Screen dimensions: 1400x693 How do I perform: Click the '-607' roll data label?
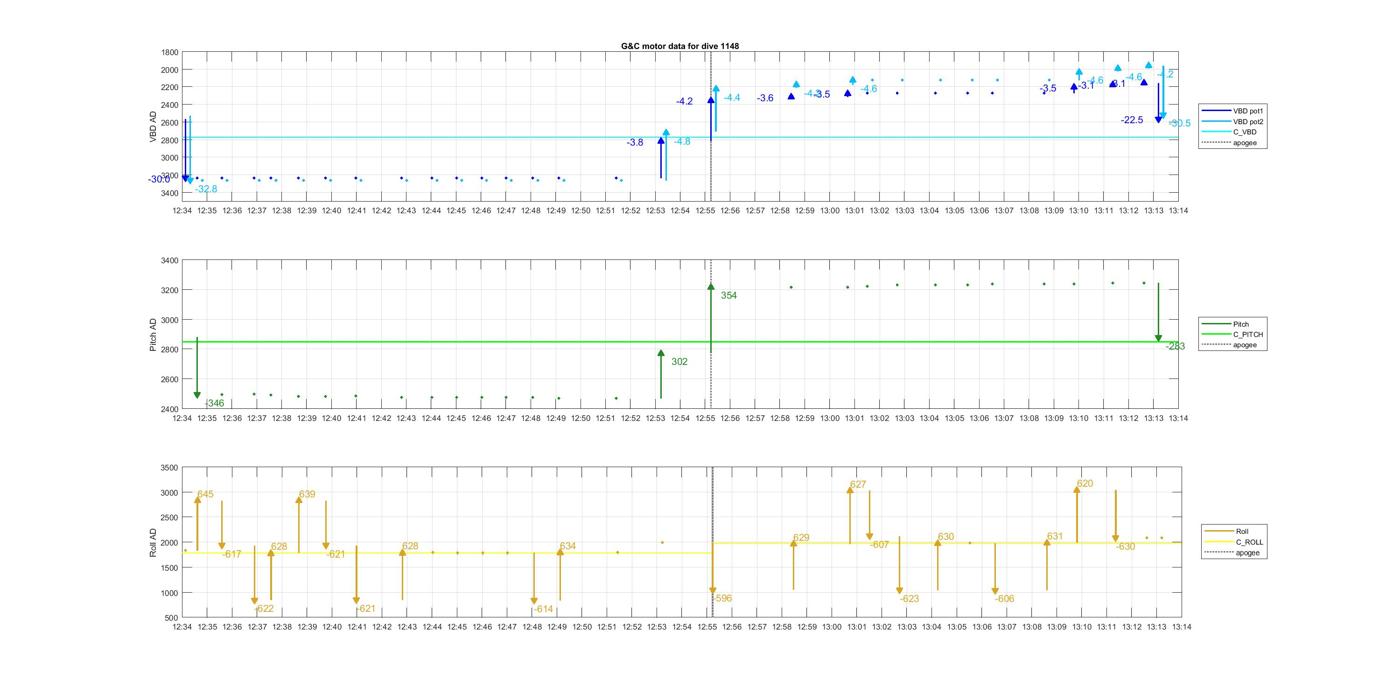(879, 545)
